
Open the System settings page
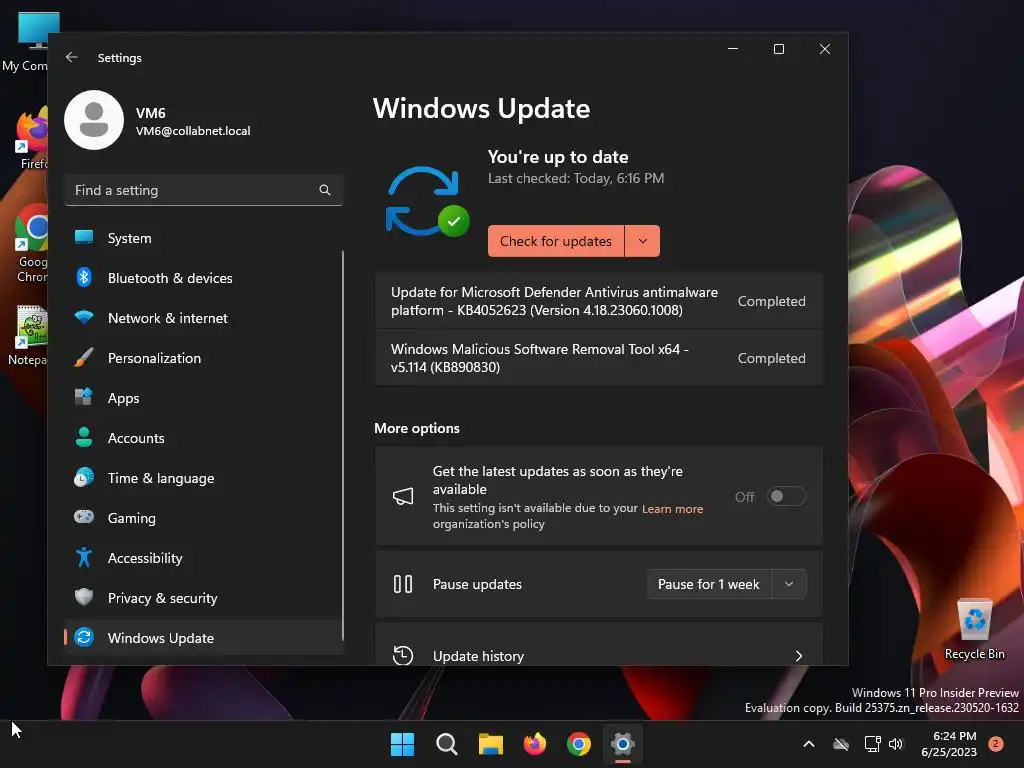coord(204,238)
